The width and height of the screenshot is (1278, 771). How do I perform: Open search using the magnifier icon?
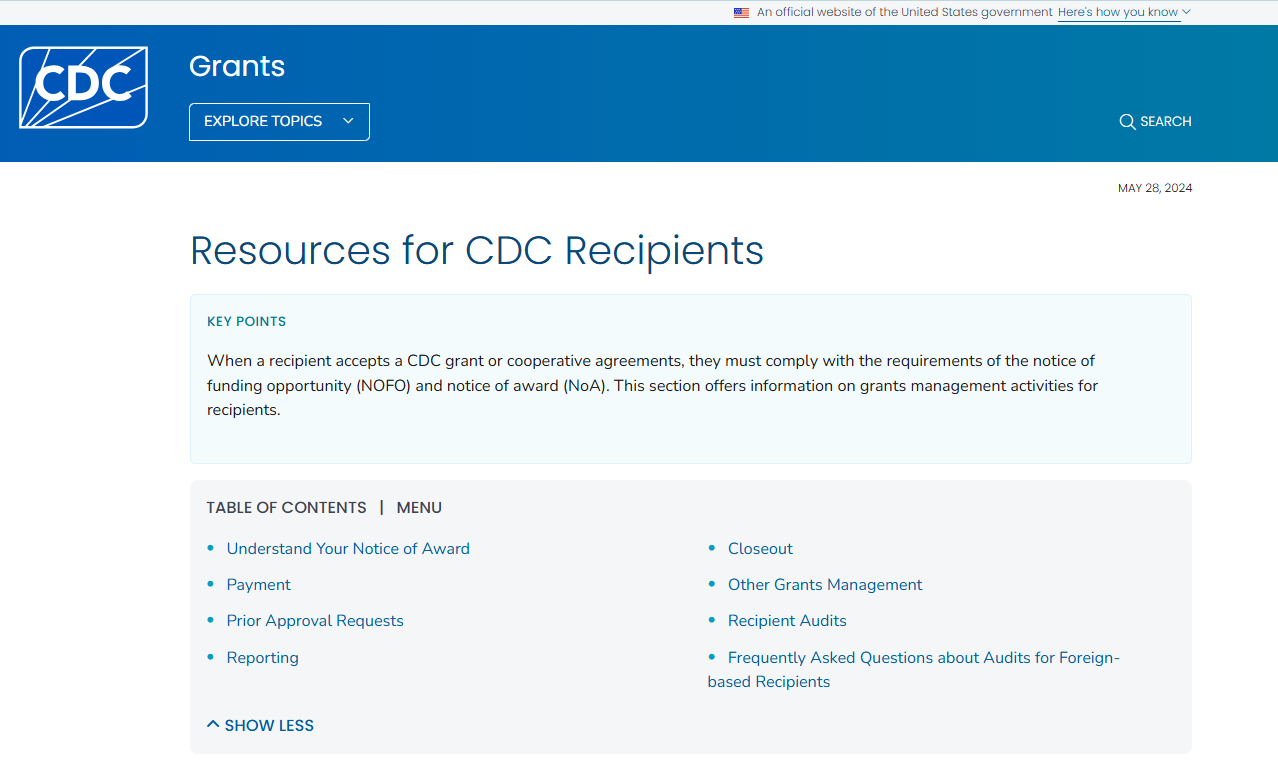click(x=1128, y=121)
